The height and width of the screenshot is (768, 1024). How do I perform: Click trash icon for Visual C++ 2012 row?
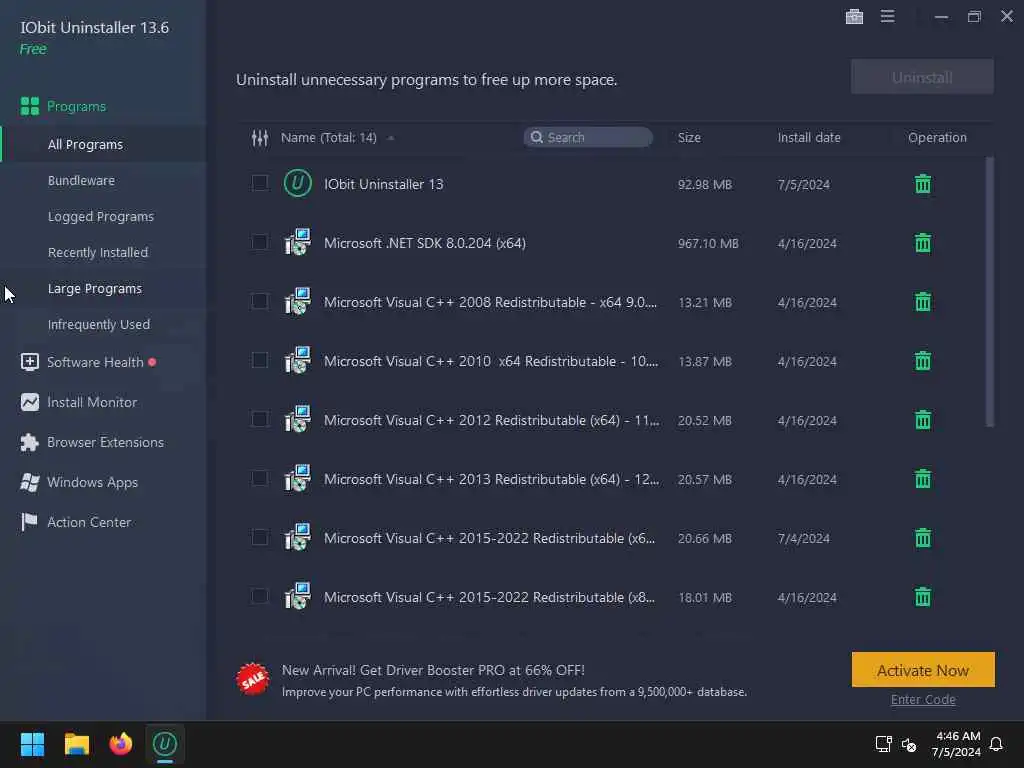pos(923,420)
